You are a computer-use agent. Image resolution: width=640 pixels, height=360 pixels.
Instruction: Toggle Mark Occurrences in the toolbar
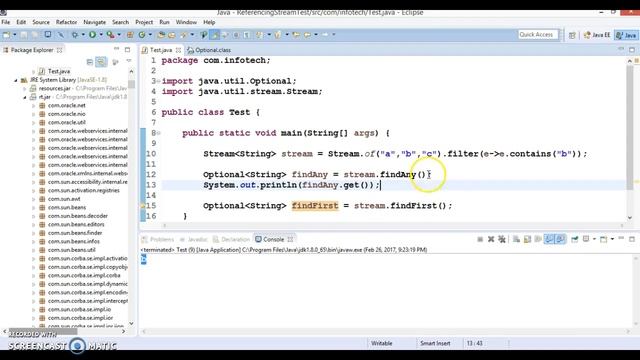click(214, 35)
